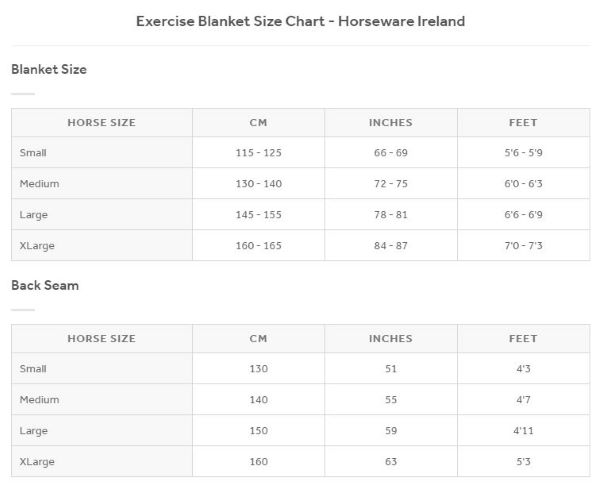Click the 160 - 165 cm cell
Viewport: 600px width, 486px height.
click(x=258, y=246)
